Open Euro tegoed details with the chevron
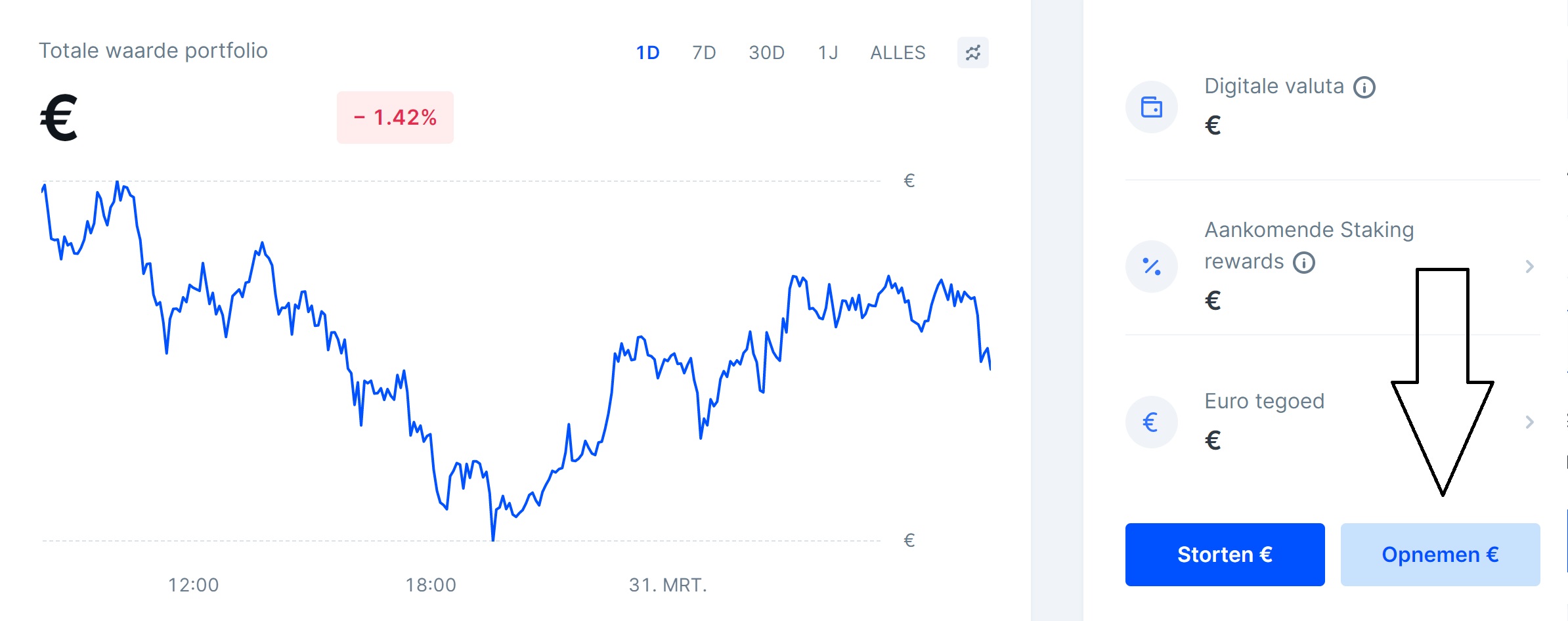1568x621 pixels. (1530, 422)
